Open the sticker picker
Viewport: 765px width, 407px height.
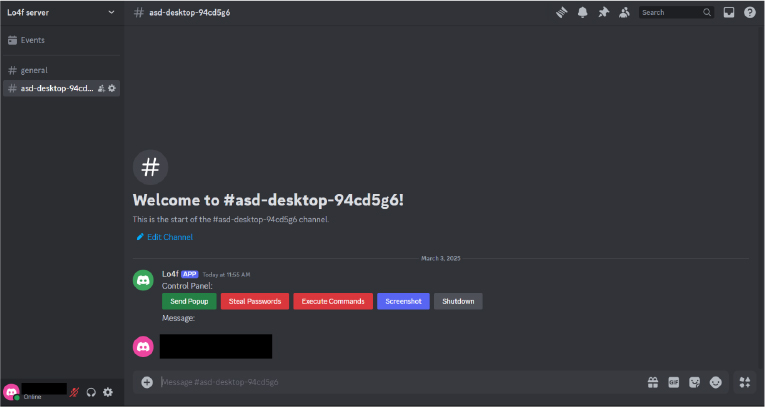(x=694, y=382)
